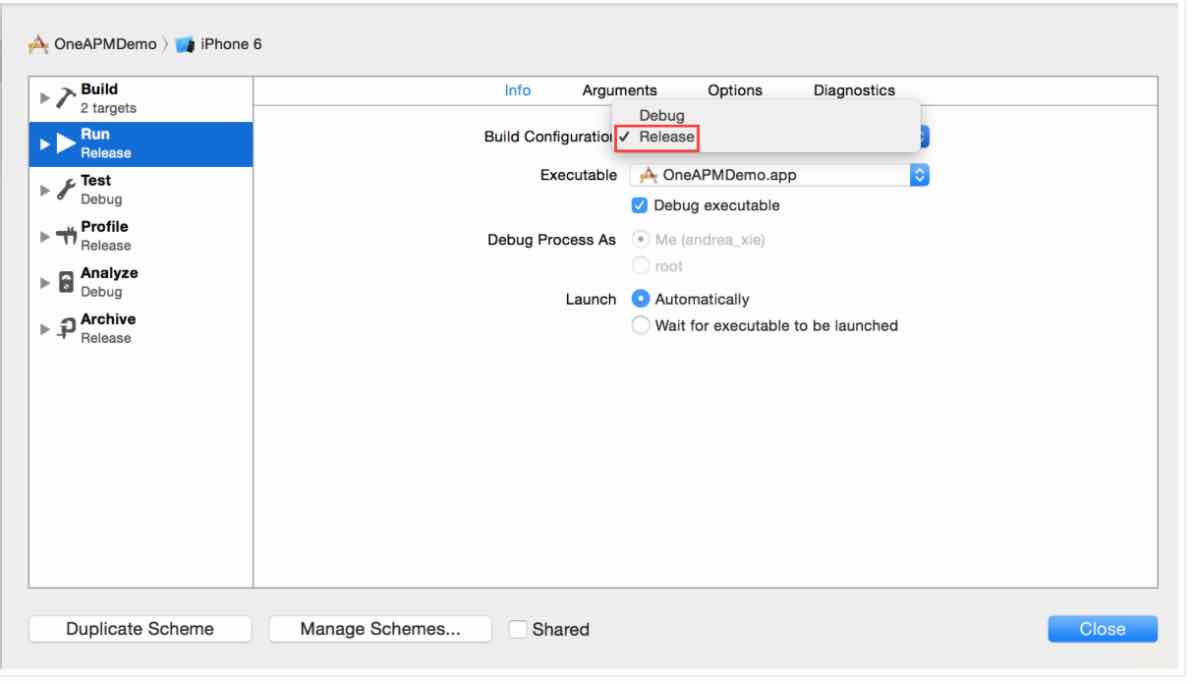The width and height of the screenshot is (1192, 684).
Task: Select the Archive Release row
Action: [x=141, y=329]
